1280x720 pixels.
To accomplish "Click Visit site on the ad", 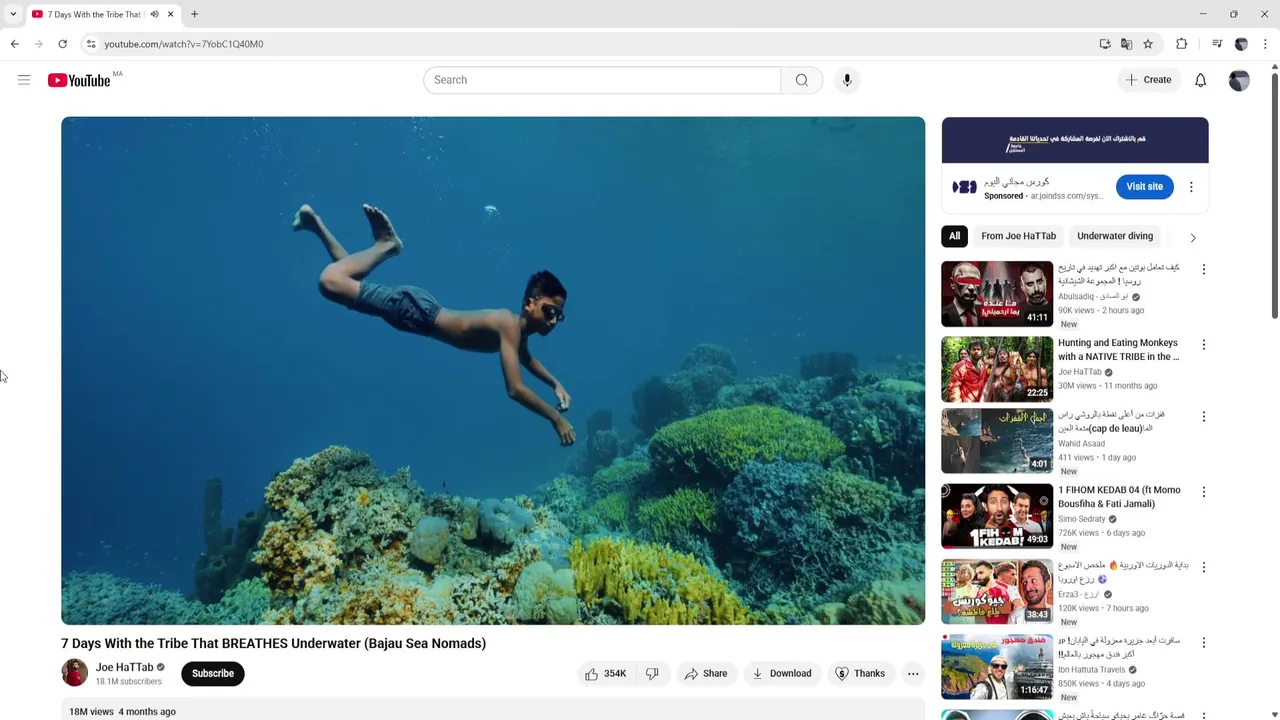I will [x=1144, y=187].
